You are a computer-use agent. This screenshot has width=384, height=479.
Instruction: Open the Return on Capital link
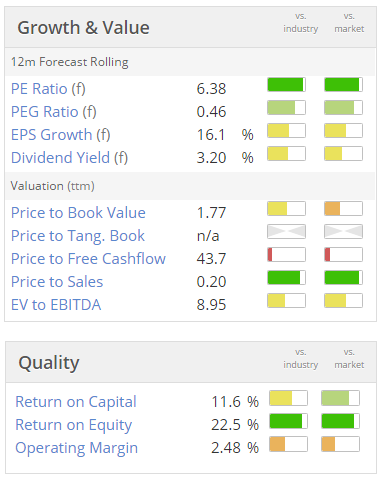[76, 402]
